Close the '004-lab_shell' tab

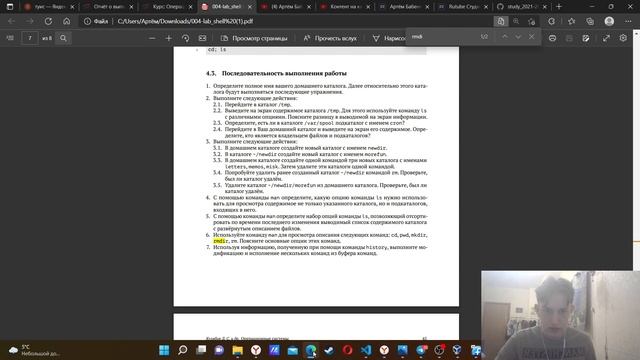(x=249, y=7)
